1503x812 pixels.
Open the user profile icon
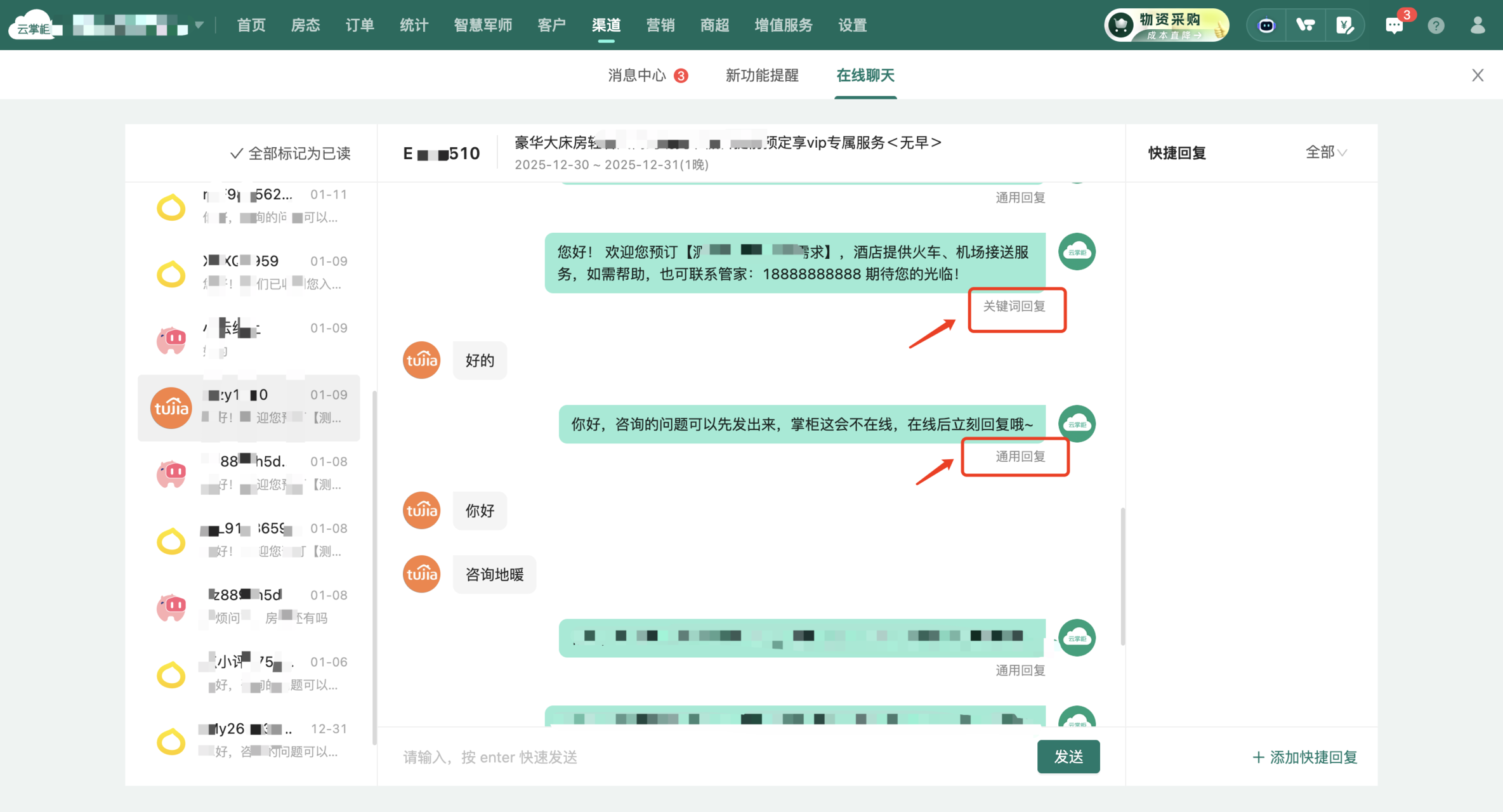(1478, 25)
